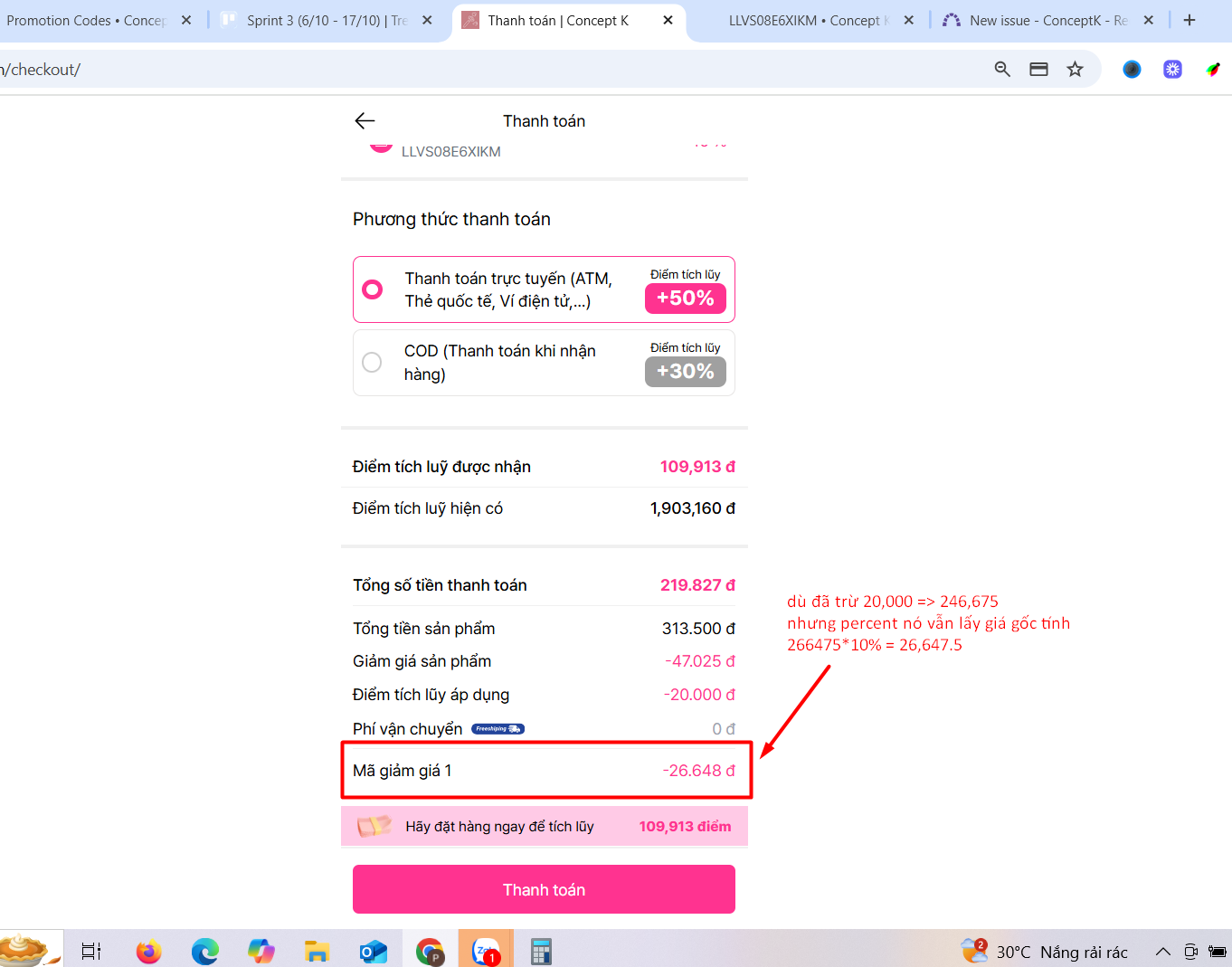Click the zoom magnifier icon in address bar
The image size is (1232, 967).
1002,70
